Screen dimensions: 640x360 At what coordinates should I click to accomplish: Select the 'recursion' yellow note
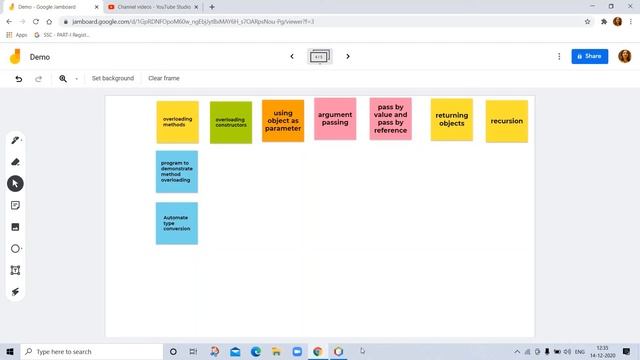(x=507, y=121)
